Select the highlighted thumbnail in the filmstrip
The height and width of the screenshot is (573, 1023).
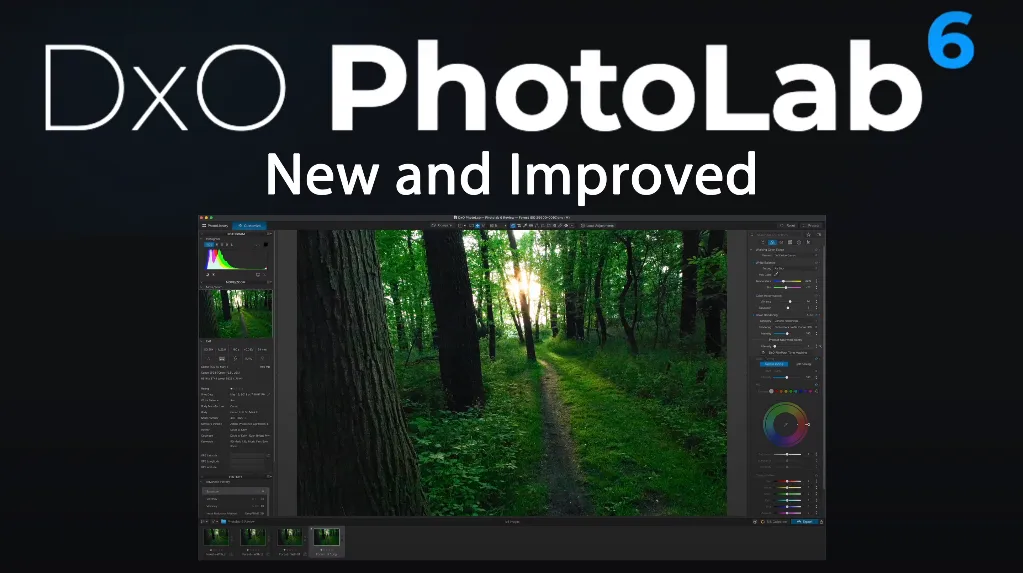click(x=326, y=538)
